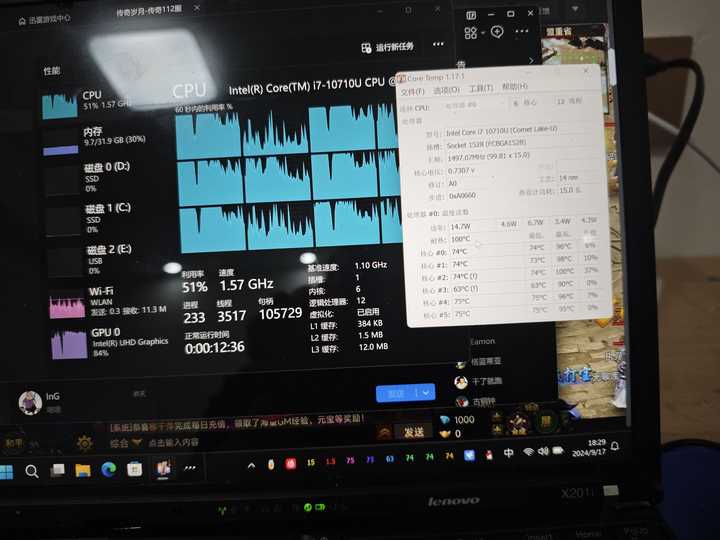The height and width of the screenshot is (540, 720).
Task: Click the running game icon on the taskbar
Action: point(163,468)
